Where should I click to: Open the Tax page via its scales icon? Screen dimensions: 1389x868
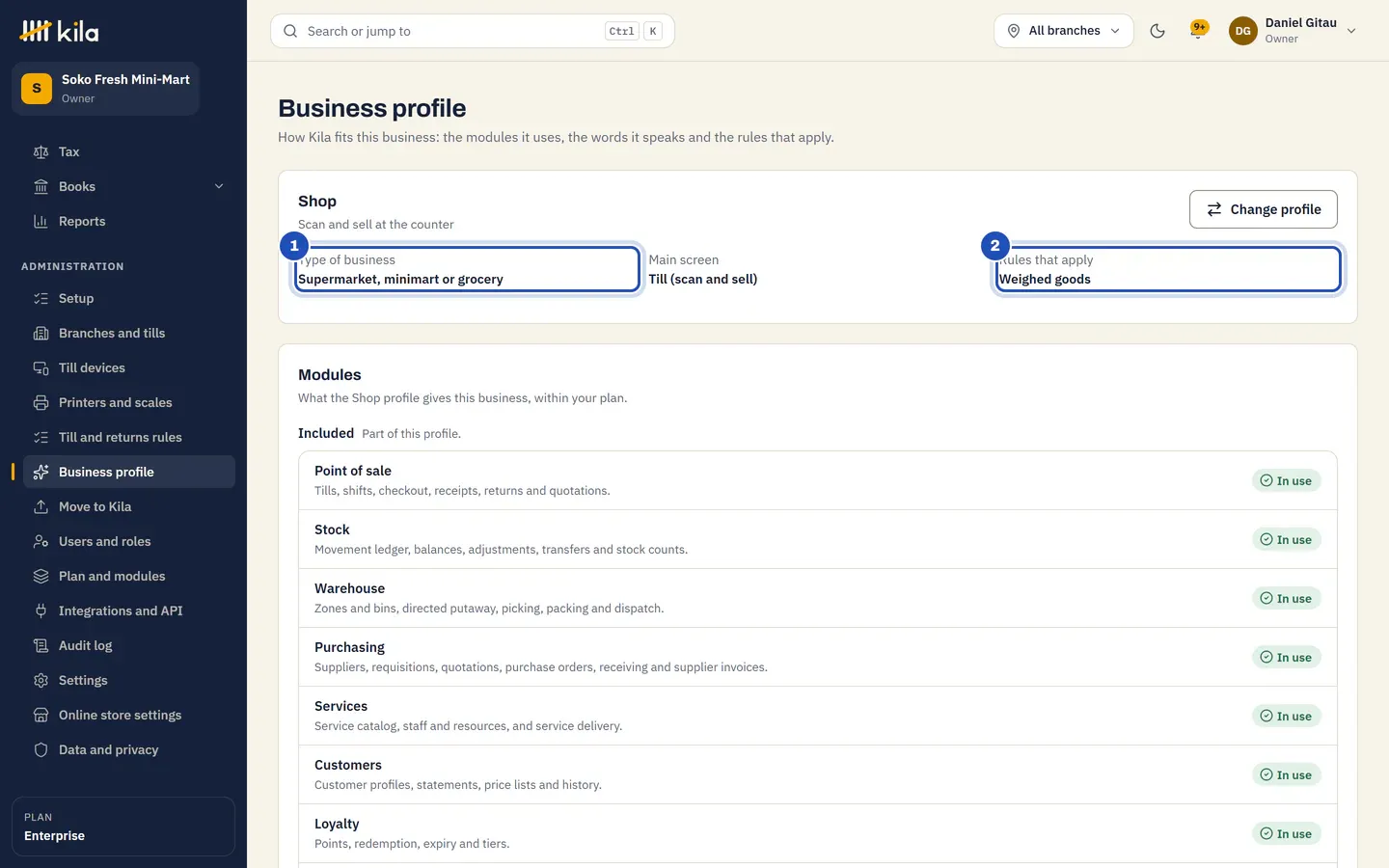click(x=41, y=151)
